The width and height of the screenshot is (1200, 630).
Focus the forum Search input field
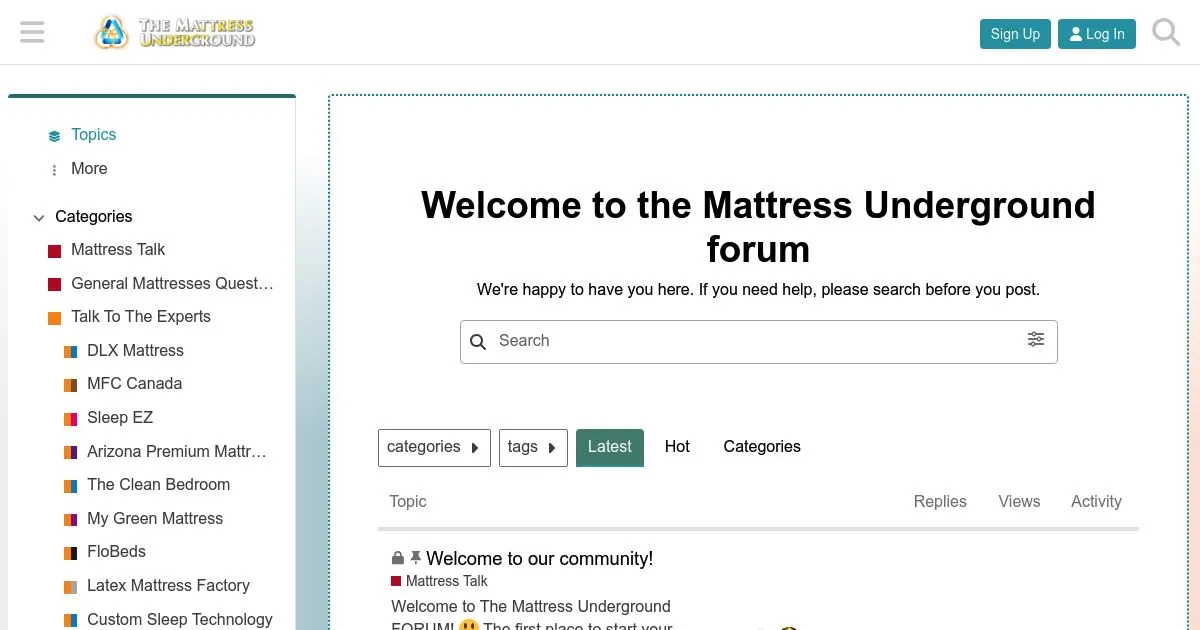[759, 342]
